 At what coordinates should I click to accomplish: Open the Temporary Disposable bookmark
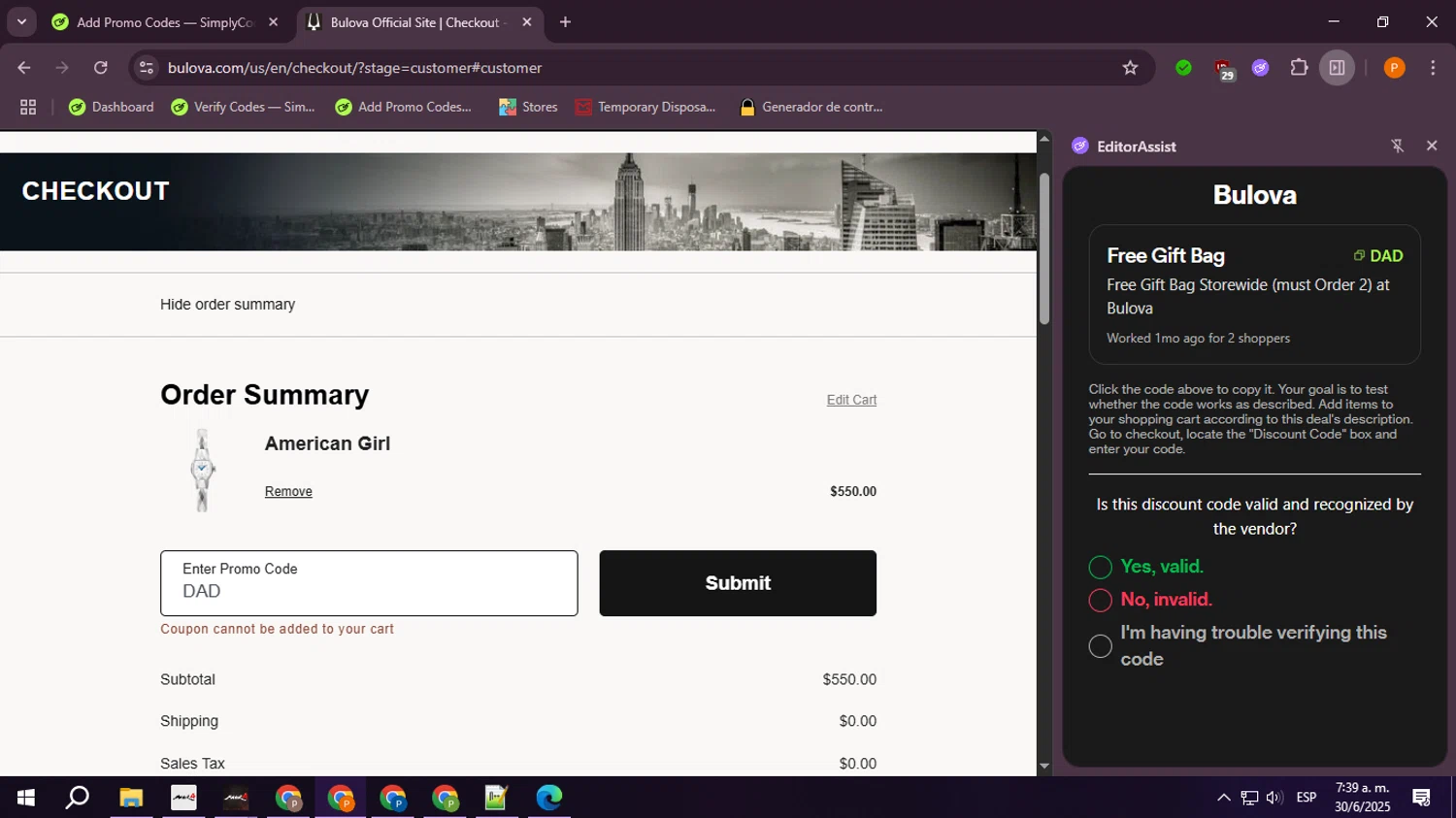[645, 107]
